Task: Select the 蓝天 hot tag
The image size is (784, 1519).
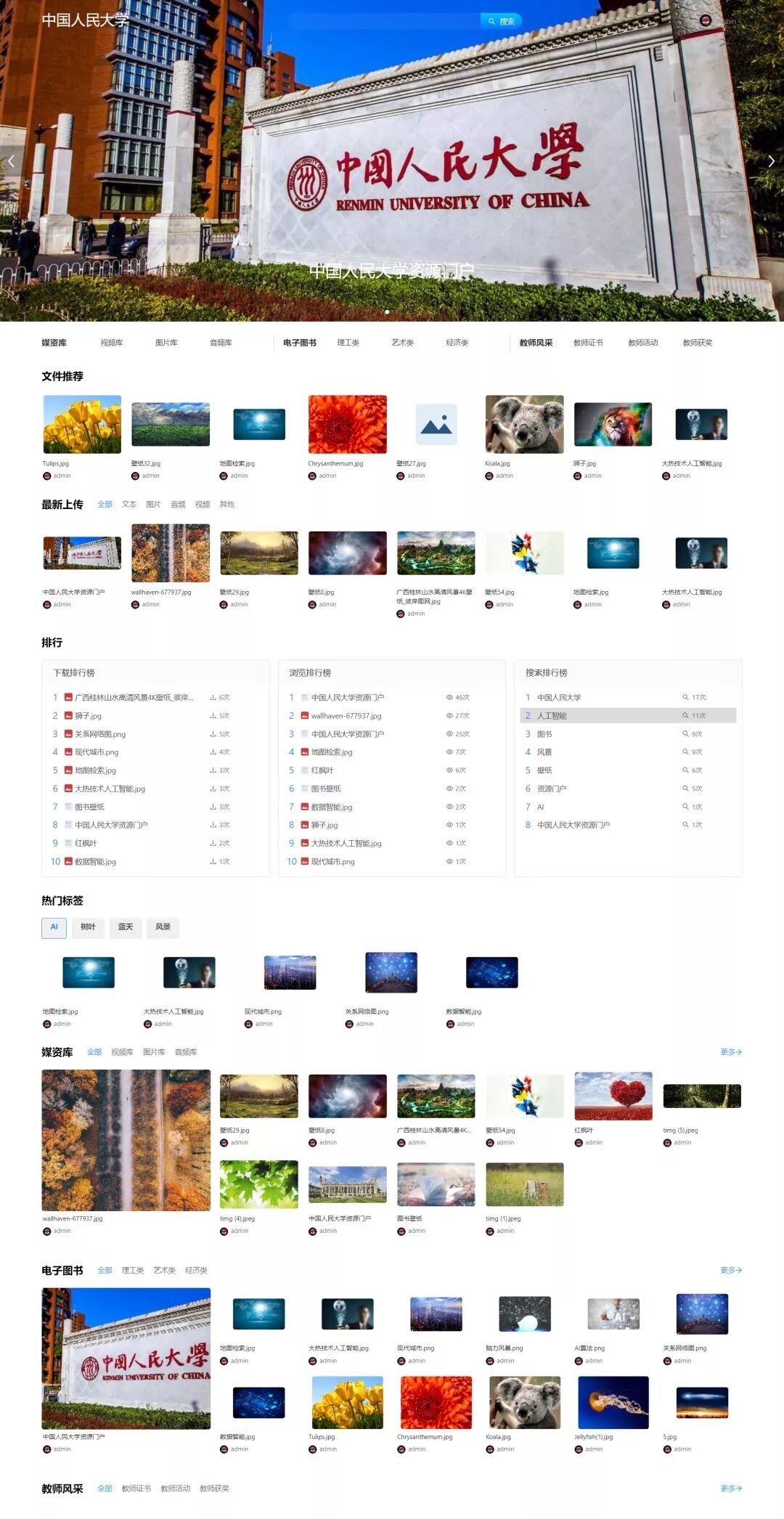Action: click(126, 927)
